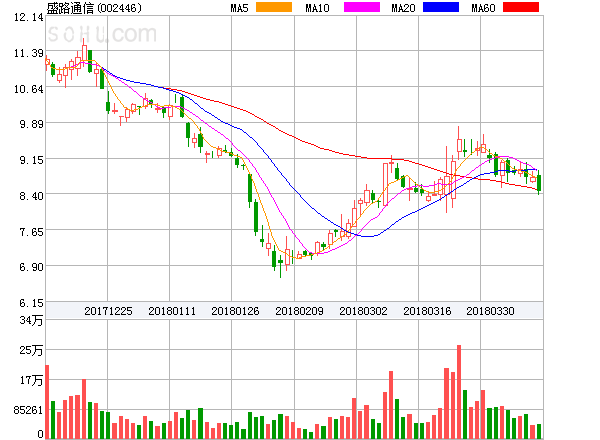Viewport: 600px width, 440px height.
Task: Click the first red volume bar at left edge
Action: click(47, 402)
